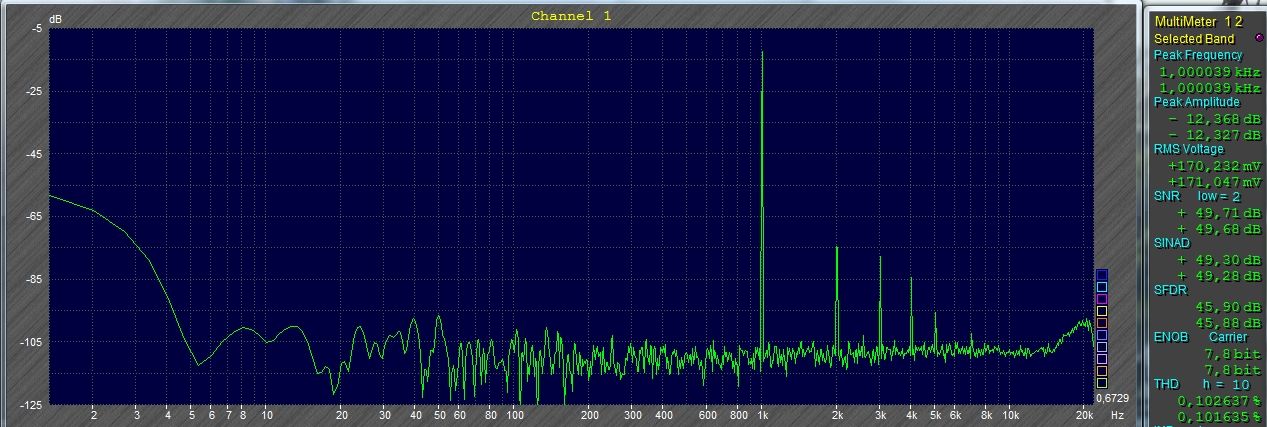Click the dB unit label on amplitude axis
Image resolution: width=1267 pixels, height=427 pixels.
[54, 19]
